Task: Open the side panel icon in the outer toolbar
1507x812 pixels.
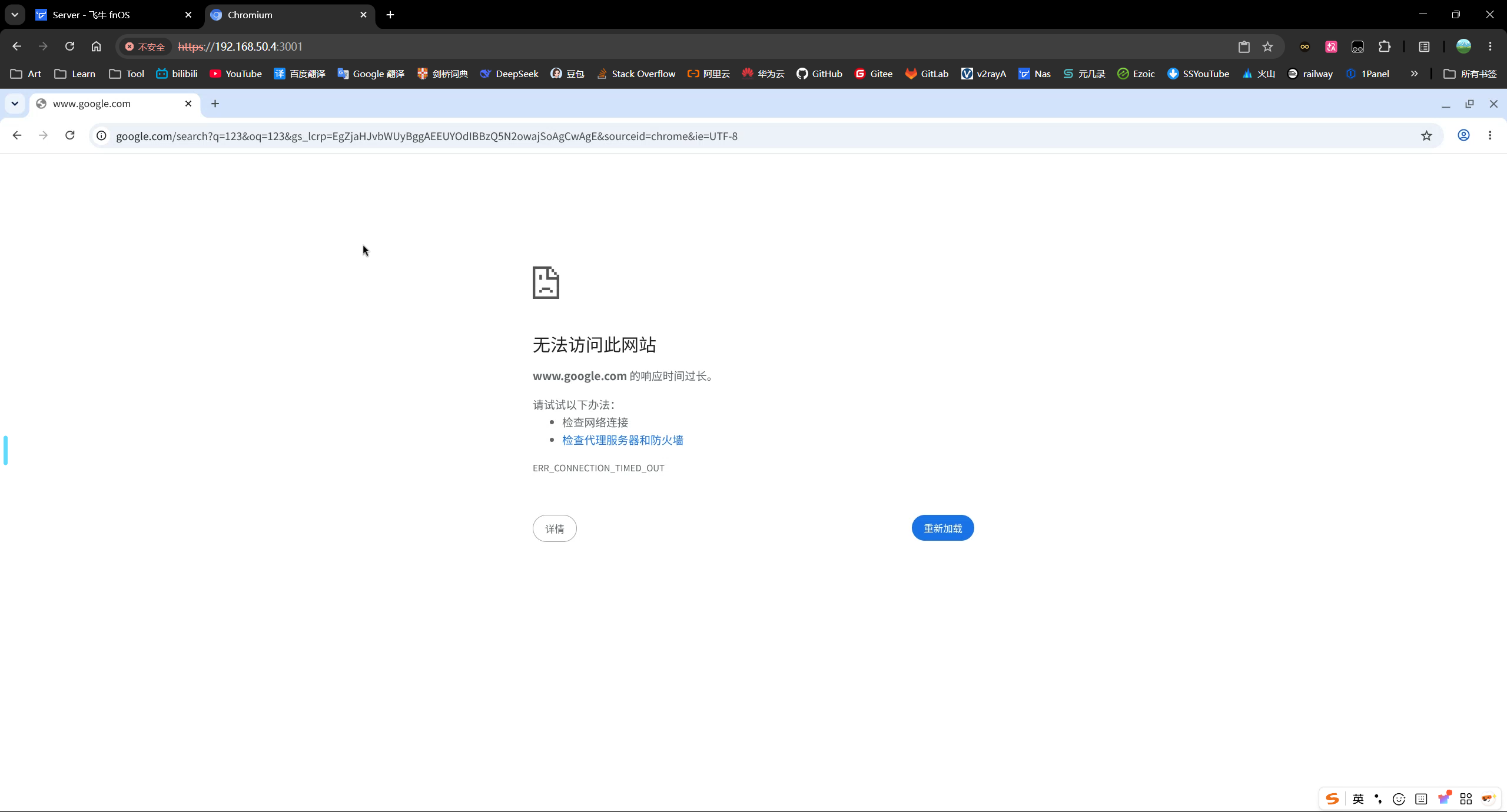Action: pos(1424,46)
